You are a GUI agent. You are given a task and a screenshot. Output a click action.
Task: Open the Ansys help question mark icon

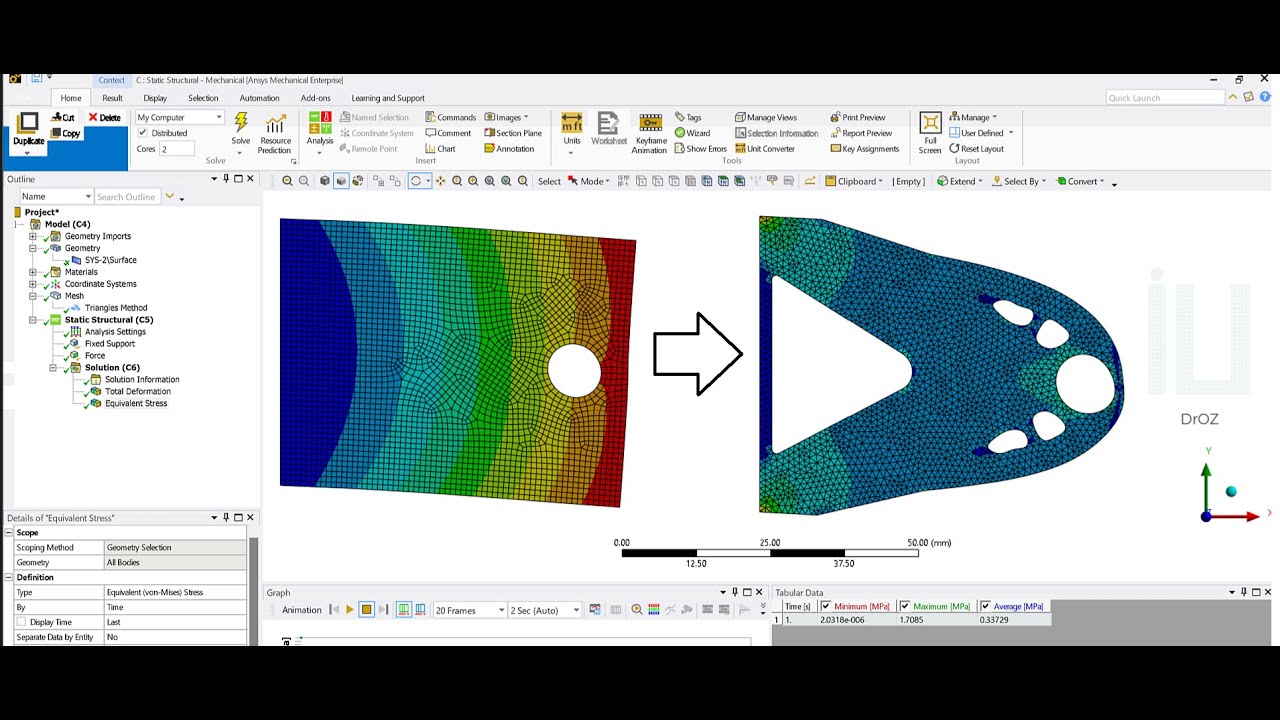[x=1264, y=97]
